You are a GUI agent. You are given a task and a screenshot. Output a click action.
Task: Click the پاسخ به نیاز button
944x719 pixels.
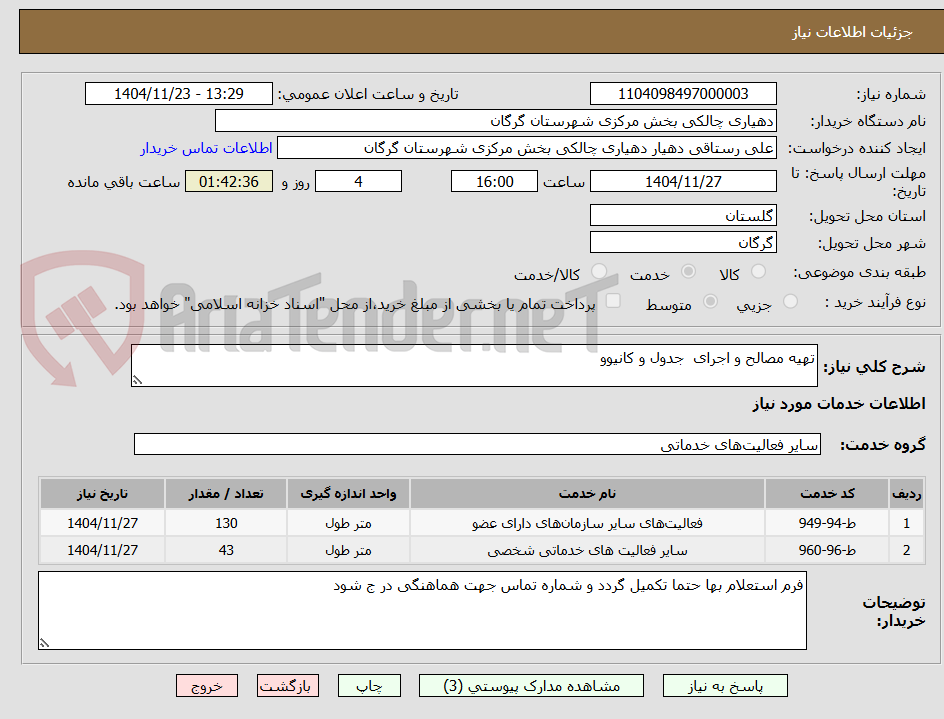[725, 686]
